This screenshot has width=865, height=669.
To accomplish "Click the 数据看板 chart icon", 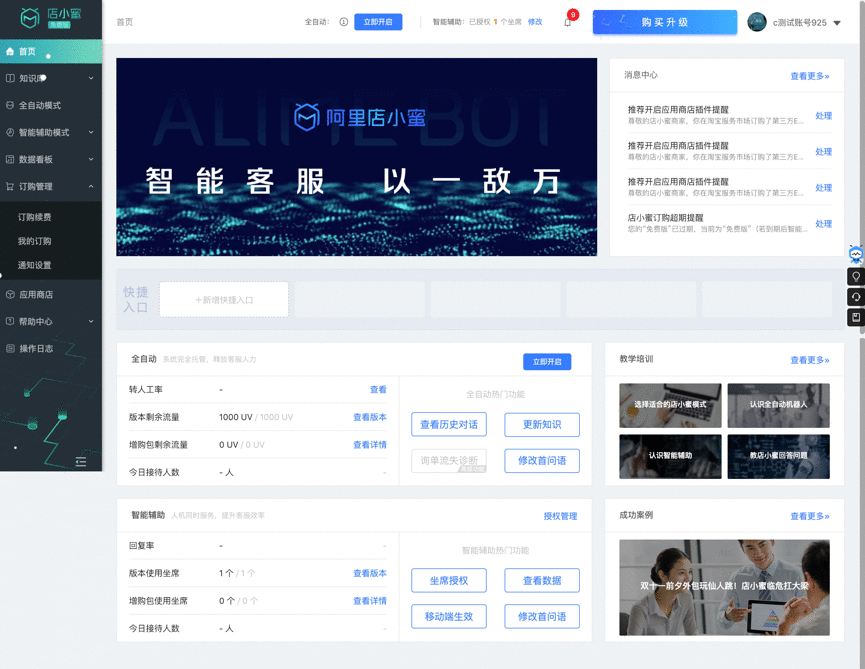I will click(x=10, y=159).
